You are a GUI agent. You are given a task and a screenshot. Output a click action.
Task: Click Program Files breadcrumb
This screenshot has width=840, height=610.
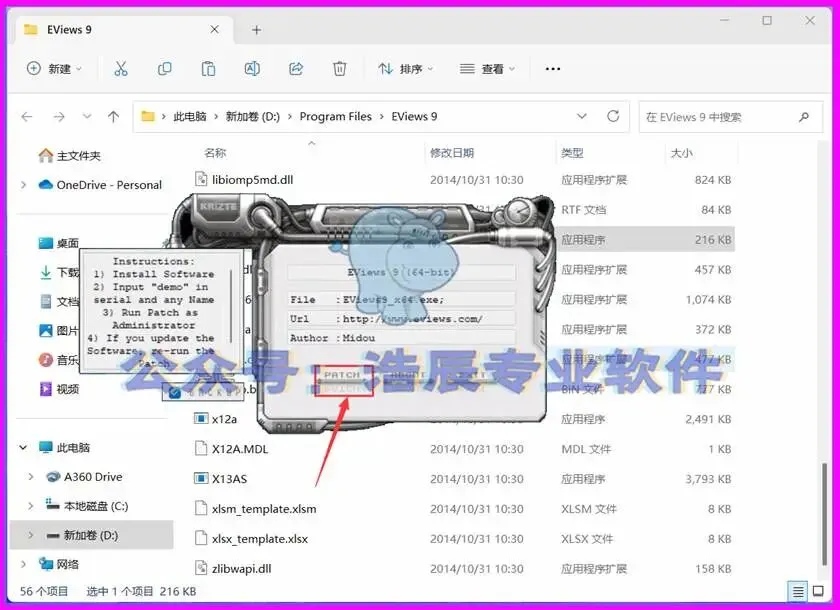335,117
